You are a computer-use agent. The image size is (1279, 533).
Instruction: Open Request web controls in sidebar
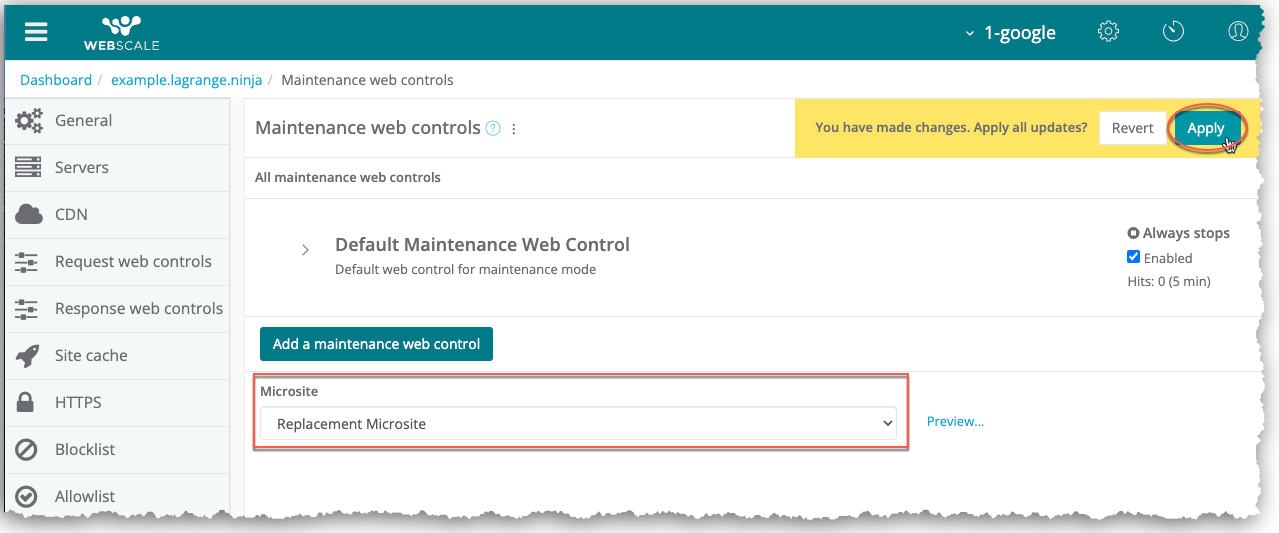[133, 262]
